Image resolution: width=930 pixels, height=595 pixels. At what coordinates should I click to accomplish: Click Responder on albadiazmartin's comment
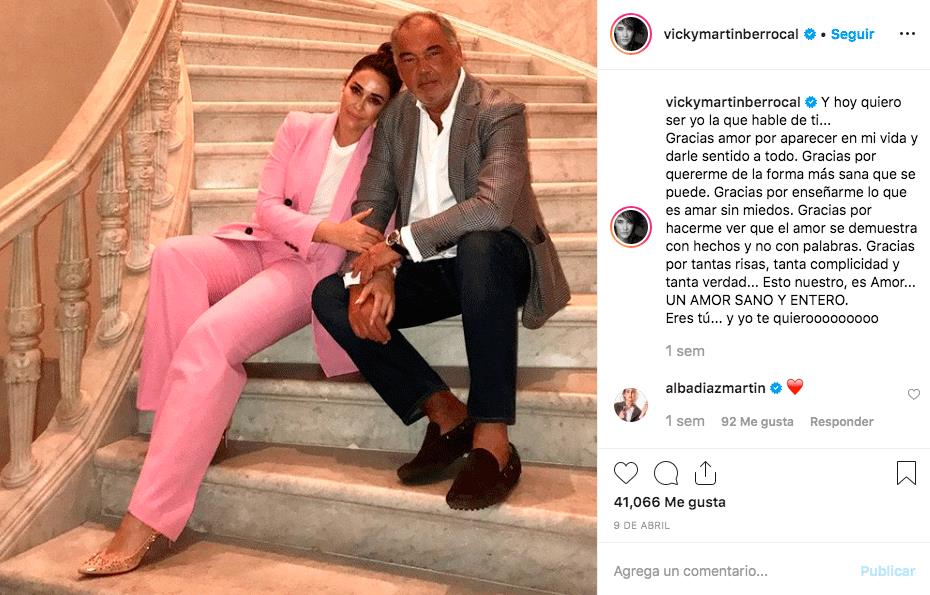(841, 422)
